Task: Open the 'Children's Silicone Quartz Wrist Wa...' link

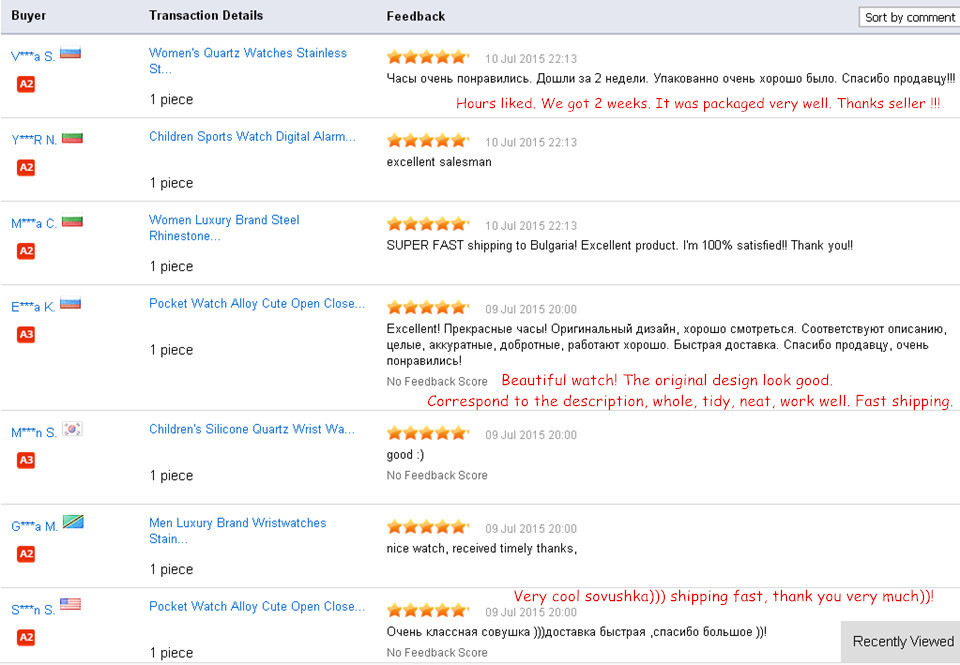Action: 252,429
